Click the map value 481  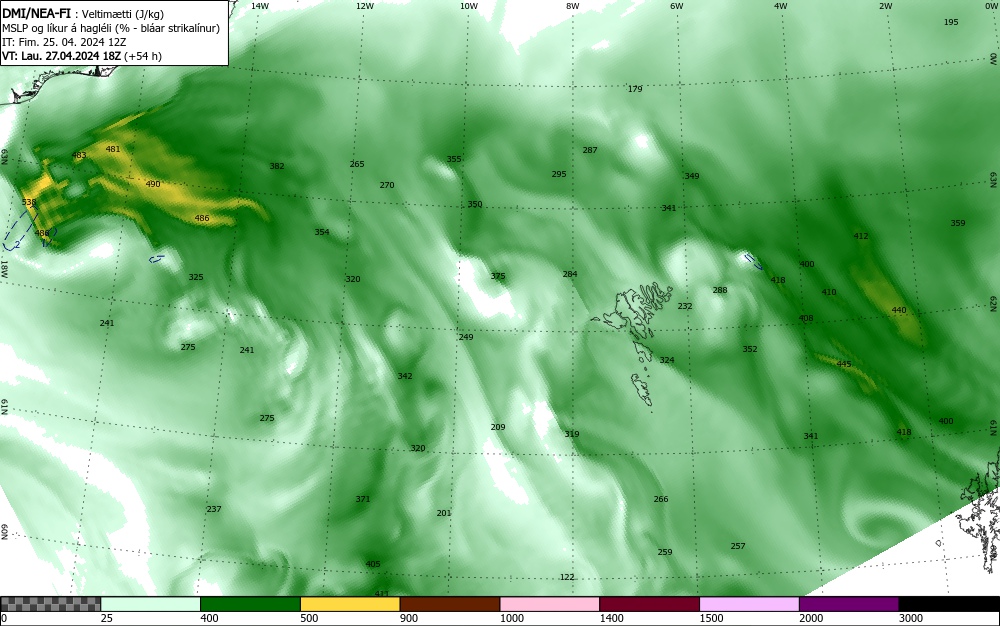coord(113,149)
